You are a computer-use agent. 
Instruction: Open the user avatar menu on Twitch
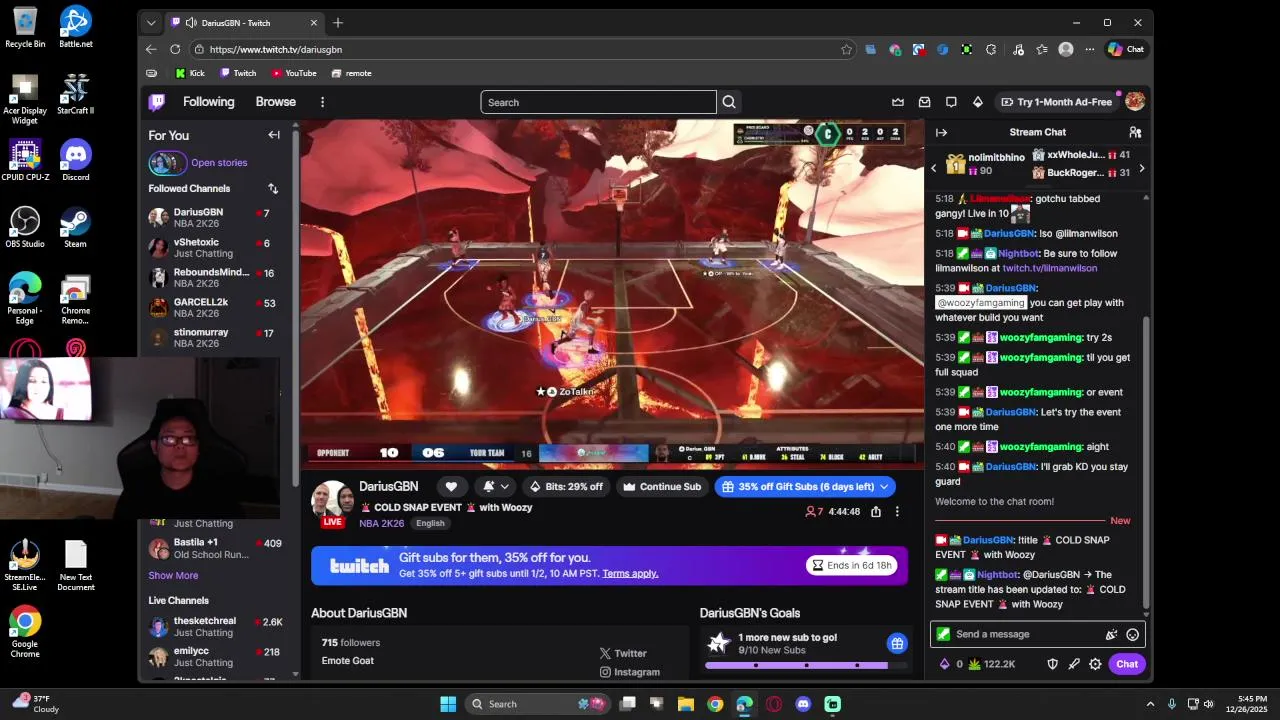coord(1135,102)
